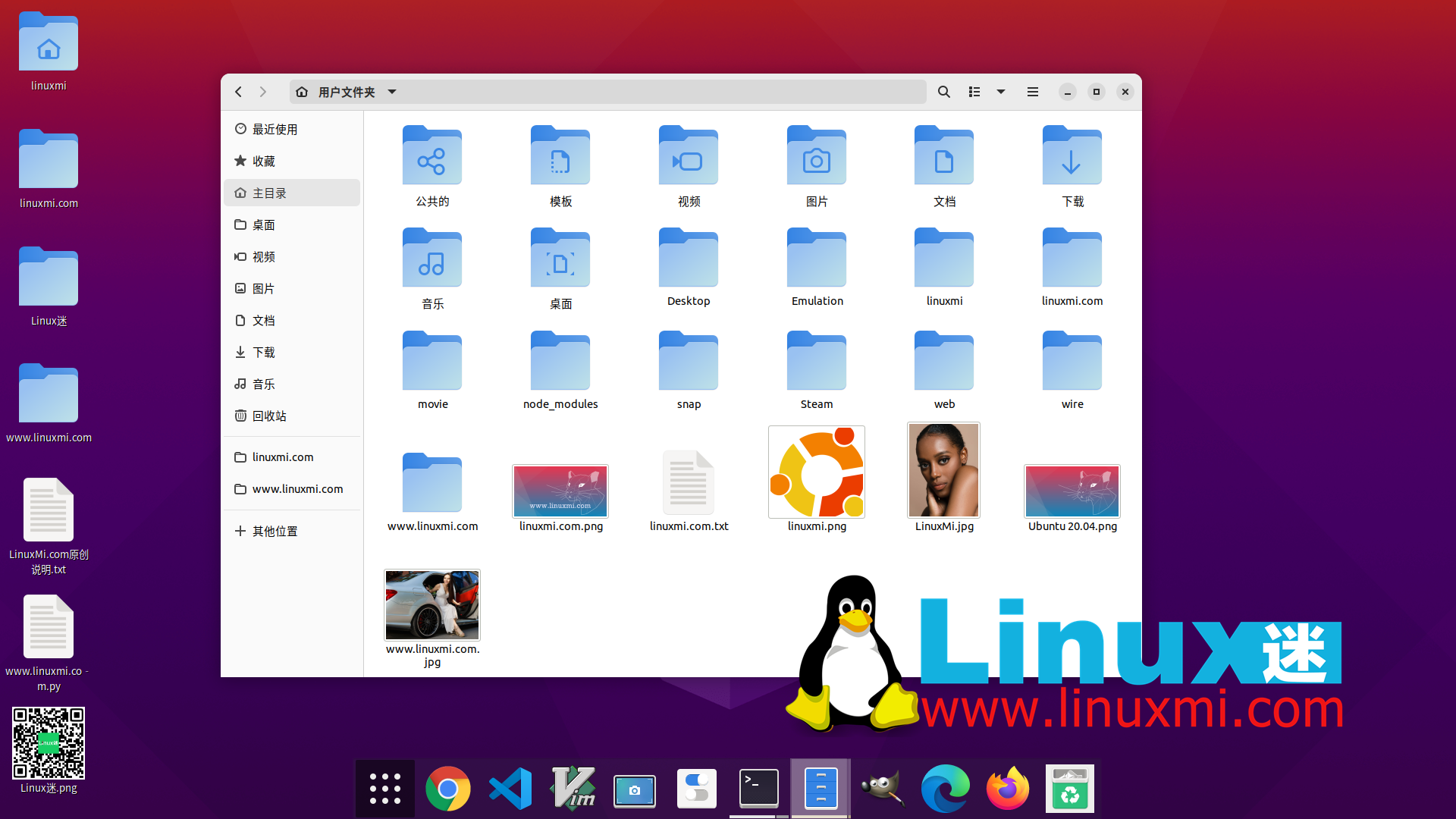Open the hamburger menu in file manager

point(1032,92)
